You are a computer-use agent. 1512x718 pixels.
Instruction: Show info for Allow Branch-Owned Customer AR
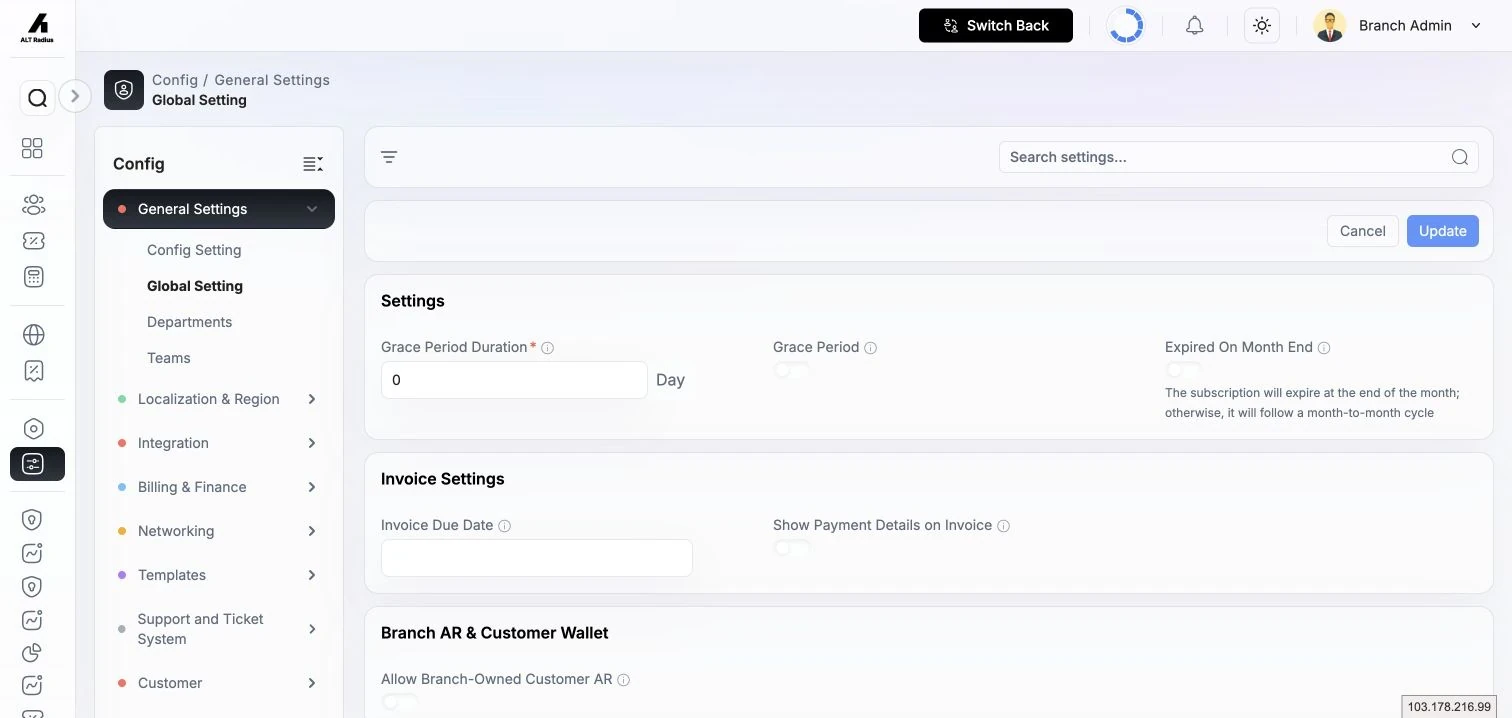pyautogui.click(x=623, y=680)
